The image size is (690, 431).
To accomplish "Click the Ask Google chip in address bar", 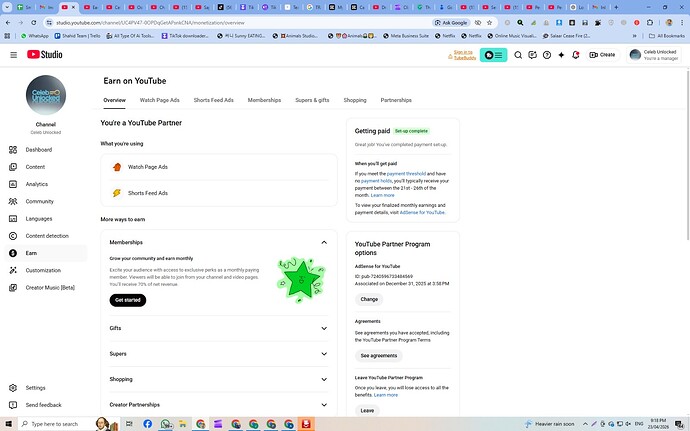I will tap(451, 22).
